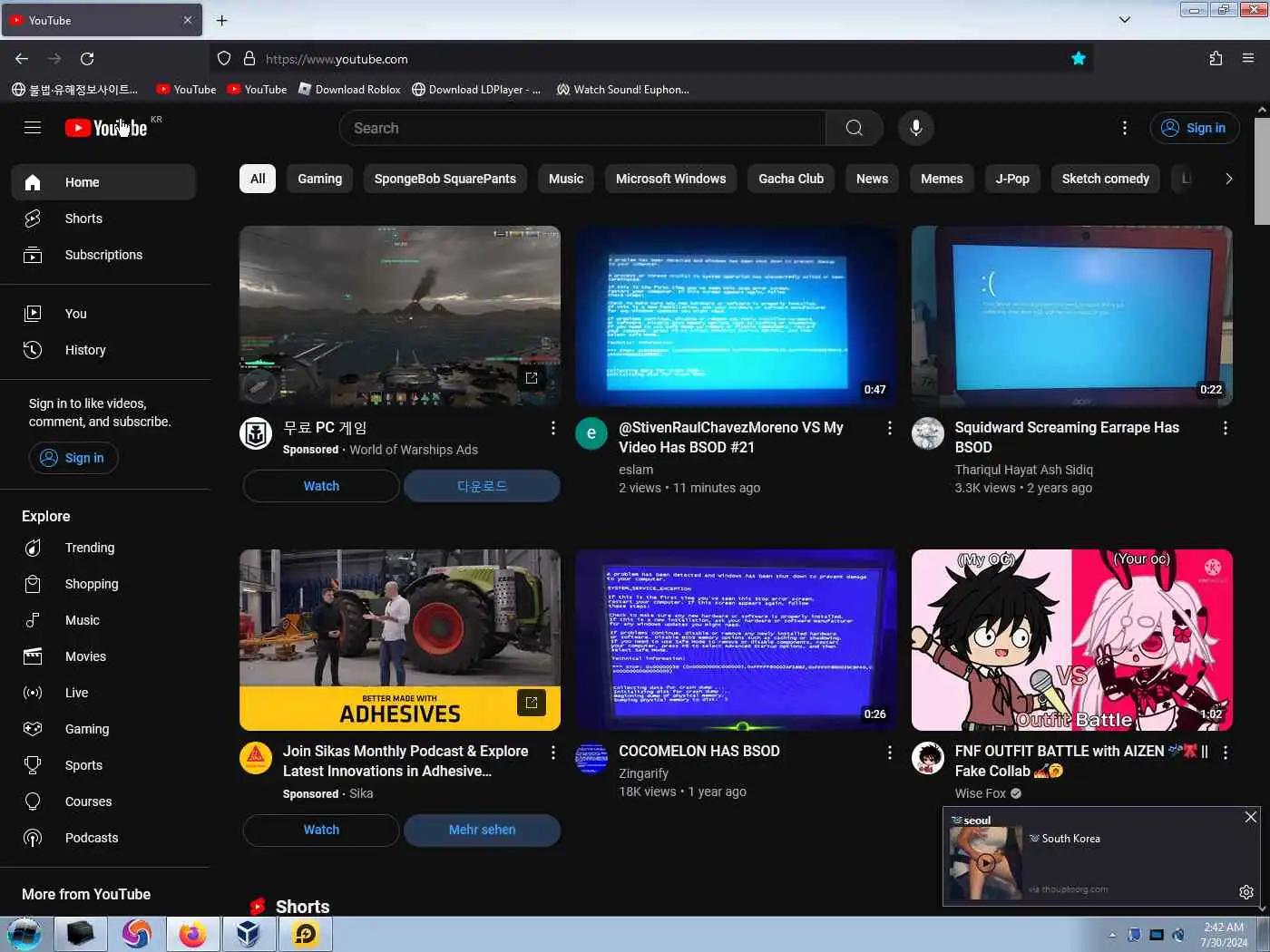Open Watch Sound! Euphonium bookmark
This screenshot has height=952, width=1270.
[x=623, y=90]
